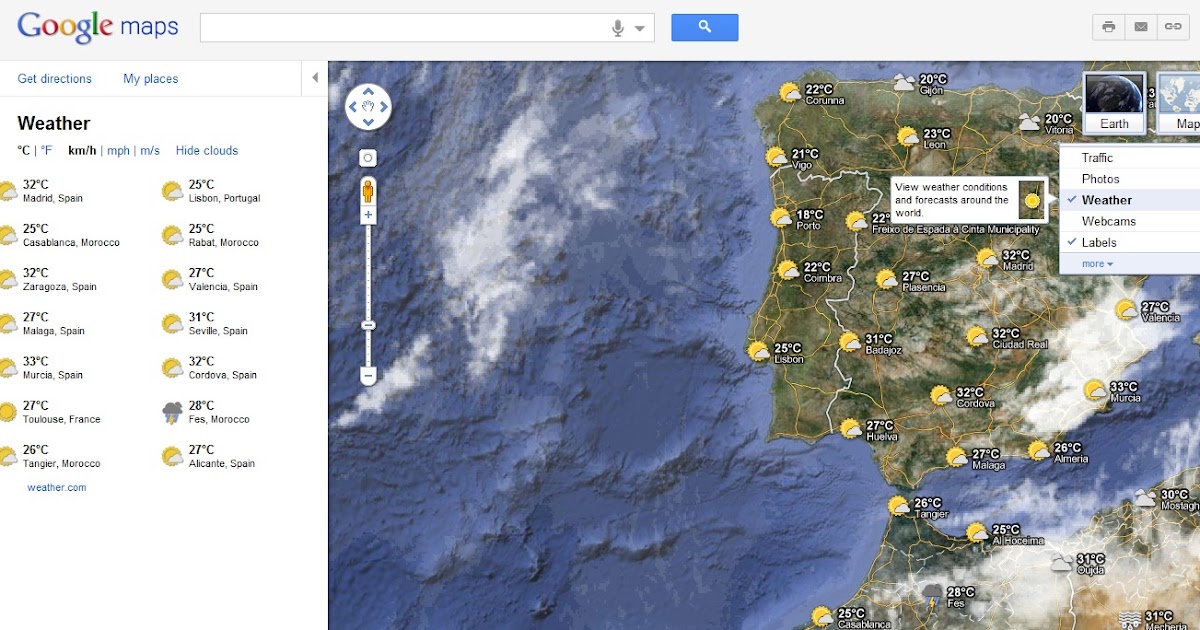Open the Get directions link
This screenshot has width=1200, height=630.
point(54,79)
